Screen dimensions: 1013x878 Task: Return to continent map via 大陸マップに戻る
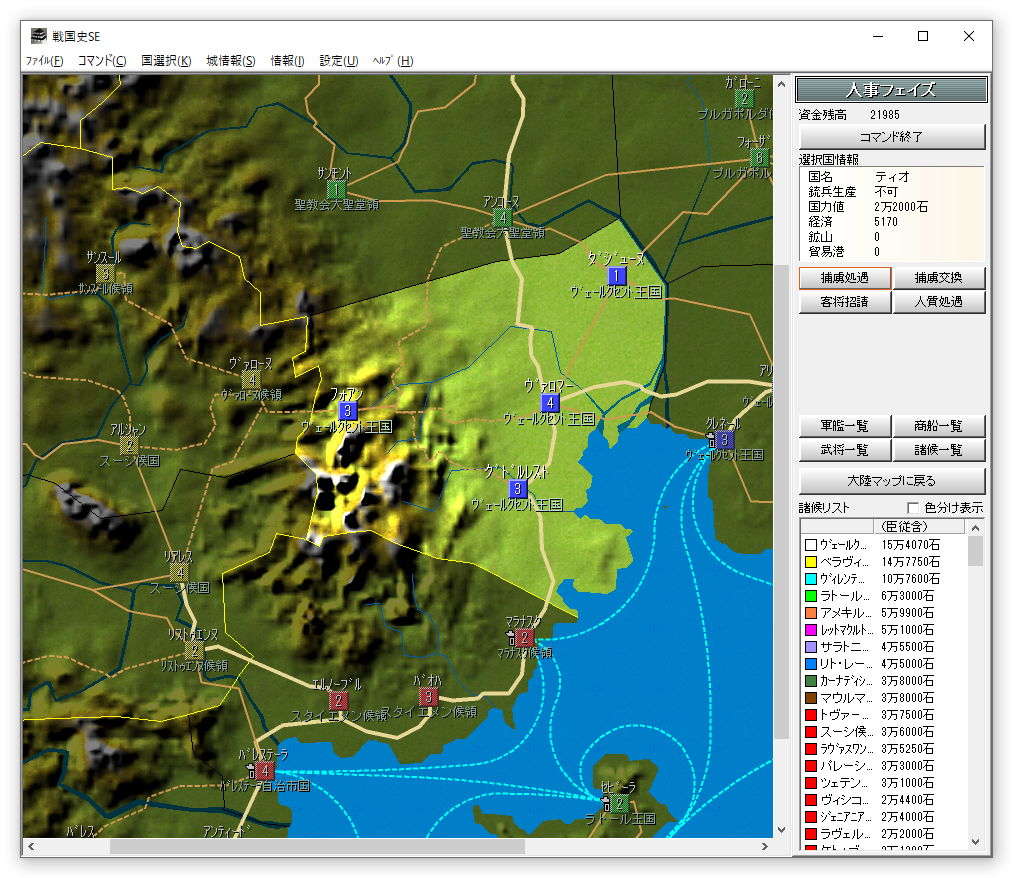[891, 481]
